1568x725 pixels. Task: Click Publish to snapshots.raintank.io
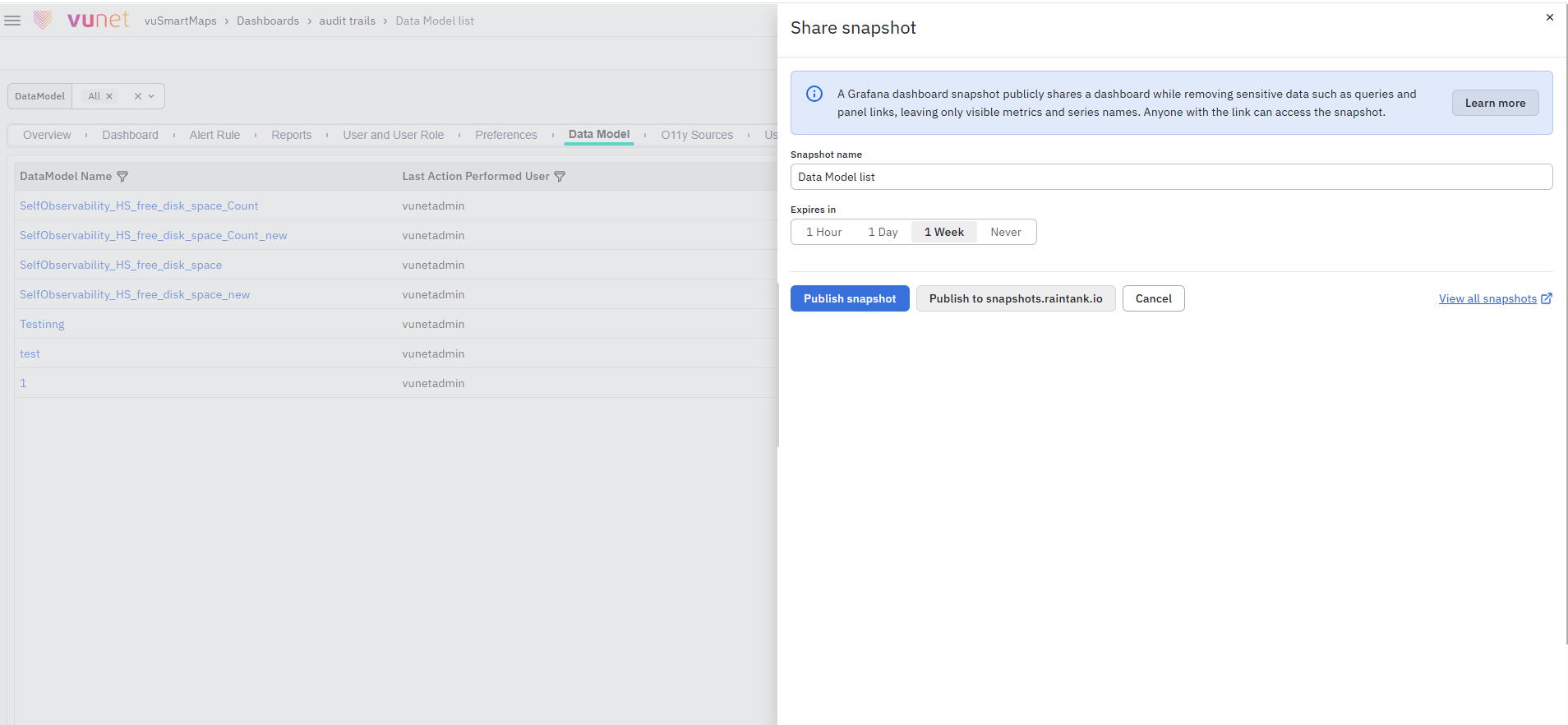[1016, 298]
